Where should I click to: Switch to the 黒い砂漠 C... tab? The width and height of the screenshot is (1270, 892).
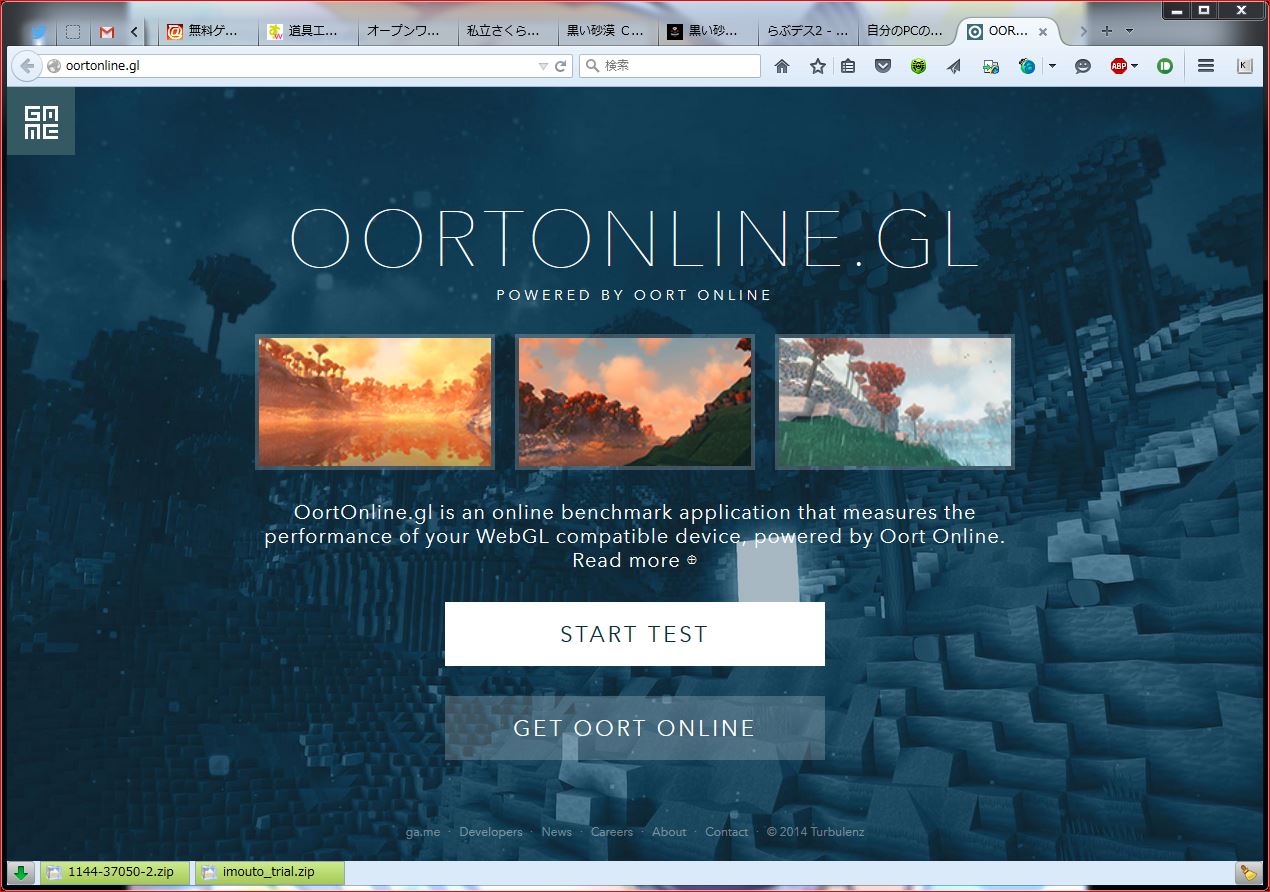point(608,32)
